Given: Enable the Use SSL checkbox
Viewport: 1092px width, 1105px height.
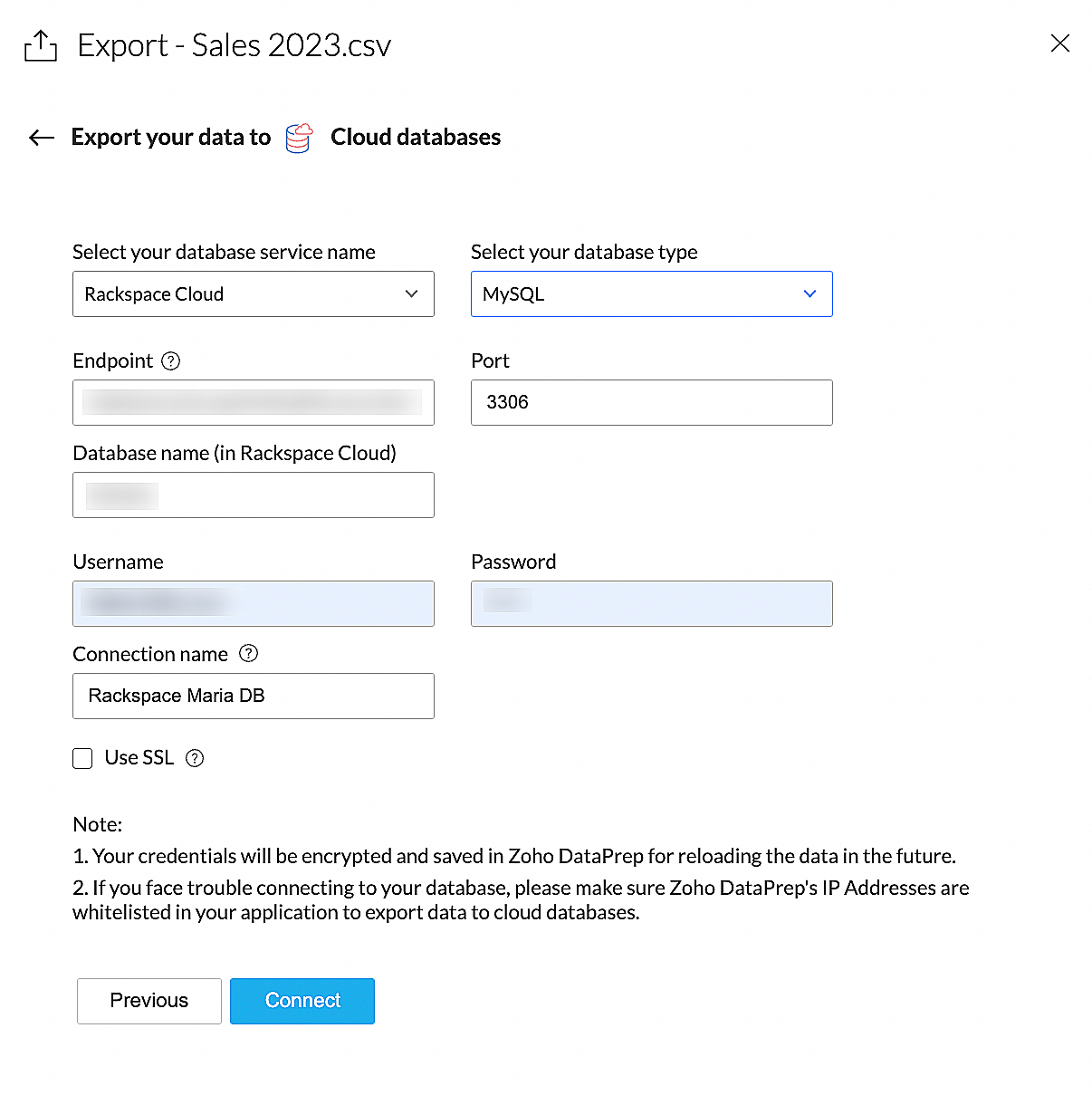Looking at the screenshot, I should coord(82,758).
